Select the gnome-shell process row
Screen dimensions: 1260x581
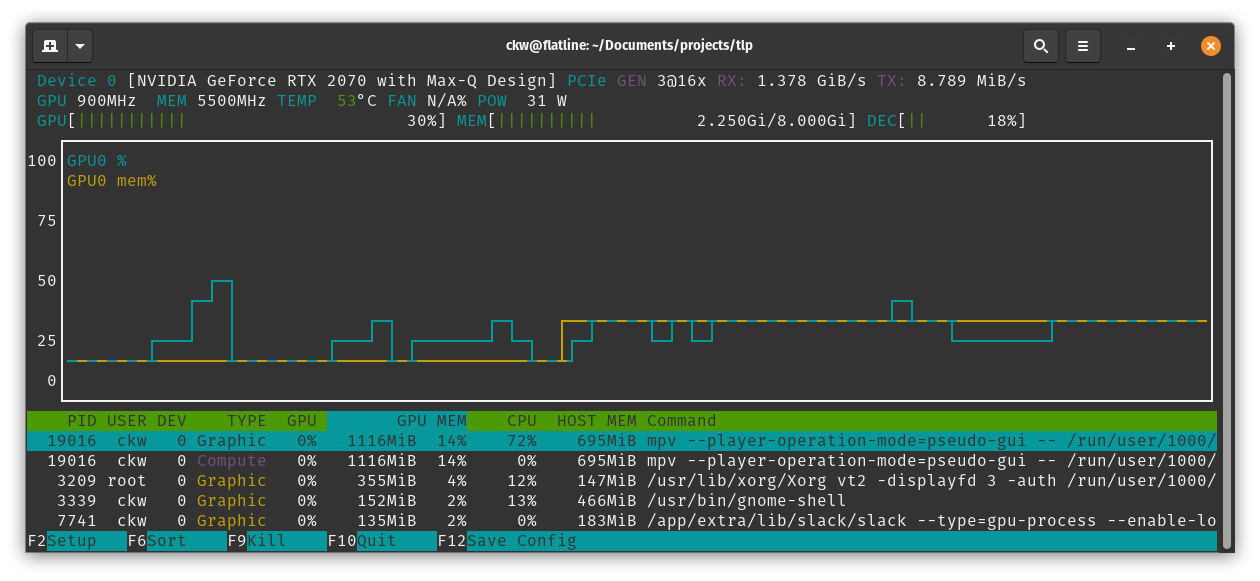(x=400, y=500)
